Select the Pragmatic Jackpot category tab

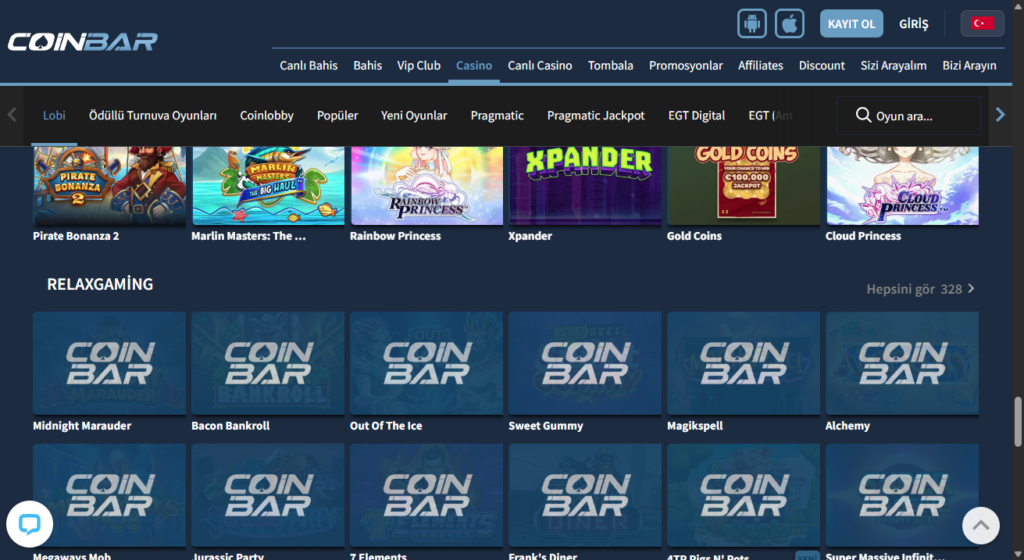click(x=595, y=116)
